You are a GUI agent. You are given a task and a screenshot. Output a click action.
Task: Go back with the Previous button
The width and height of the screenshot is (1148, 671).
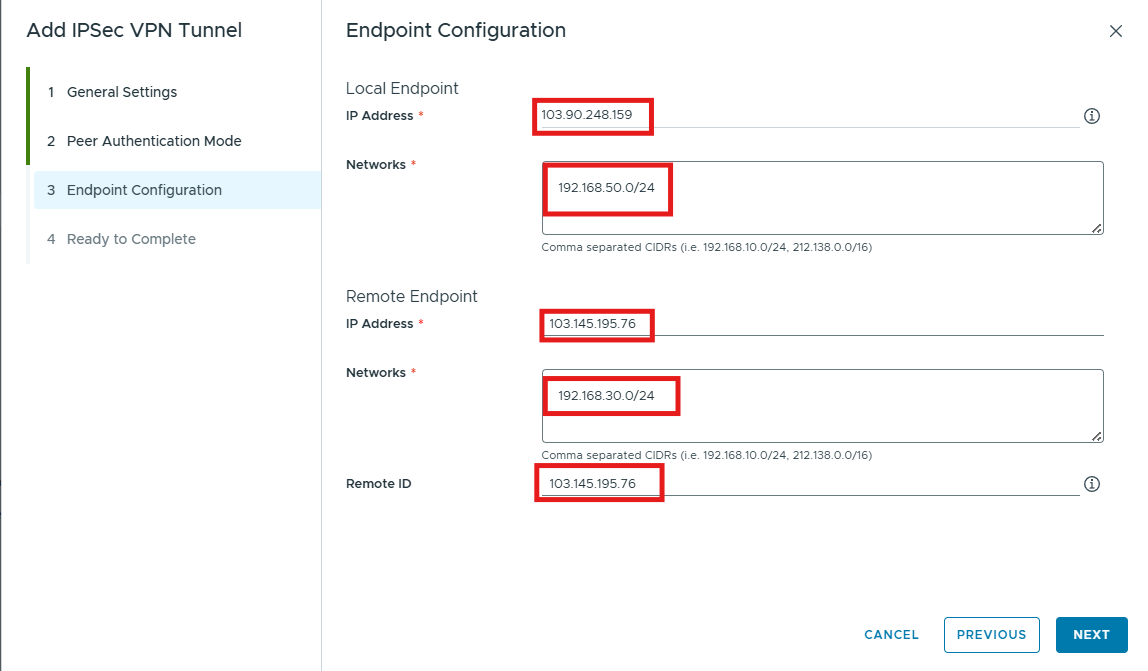[x=991, y=635]
